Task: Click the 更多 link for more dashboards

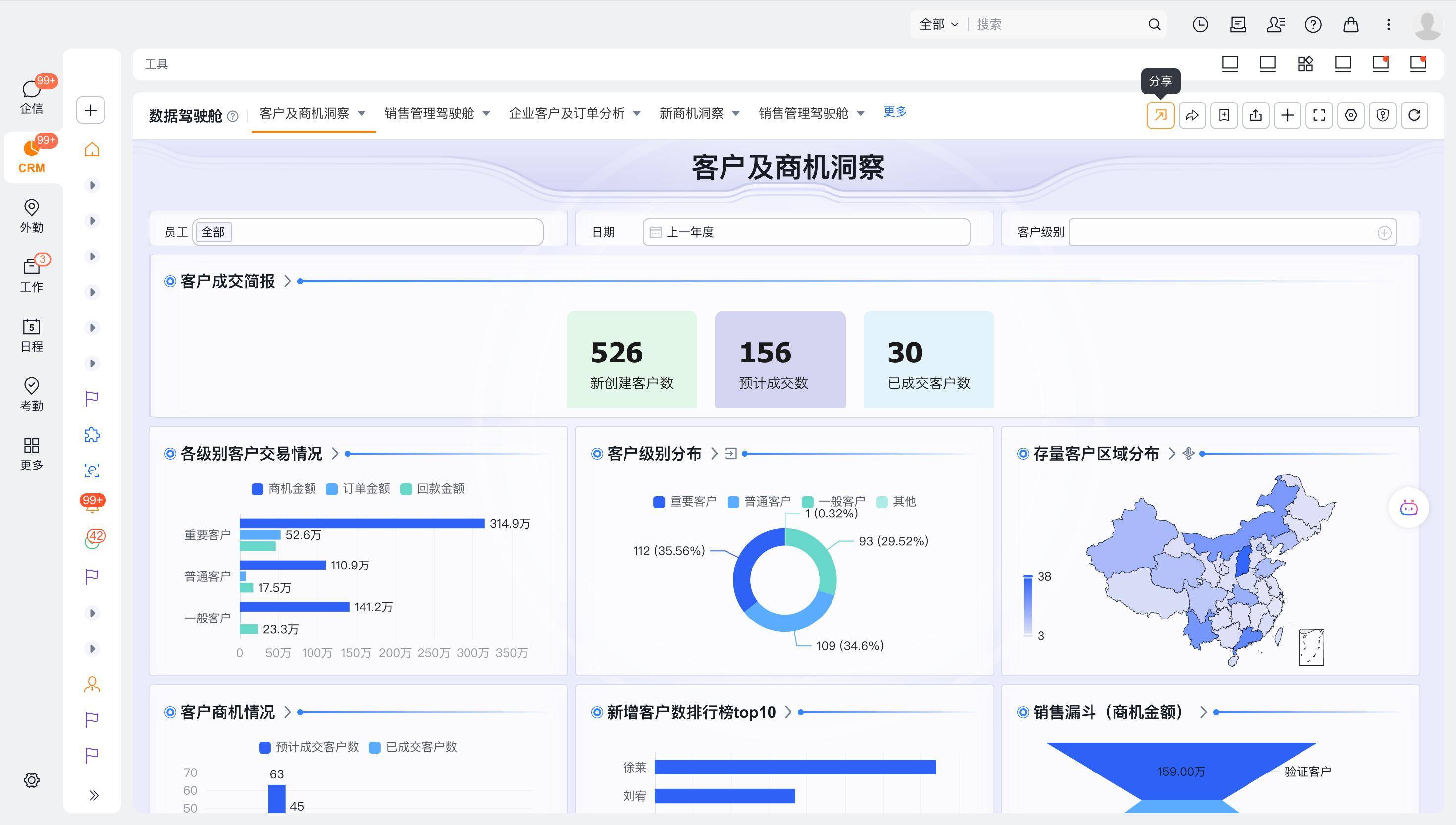Action: click(x=895, y=111)
